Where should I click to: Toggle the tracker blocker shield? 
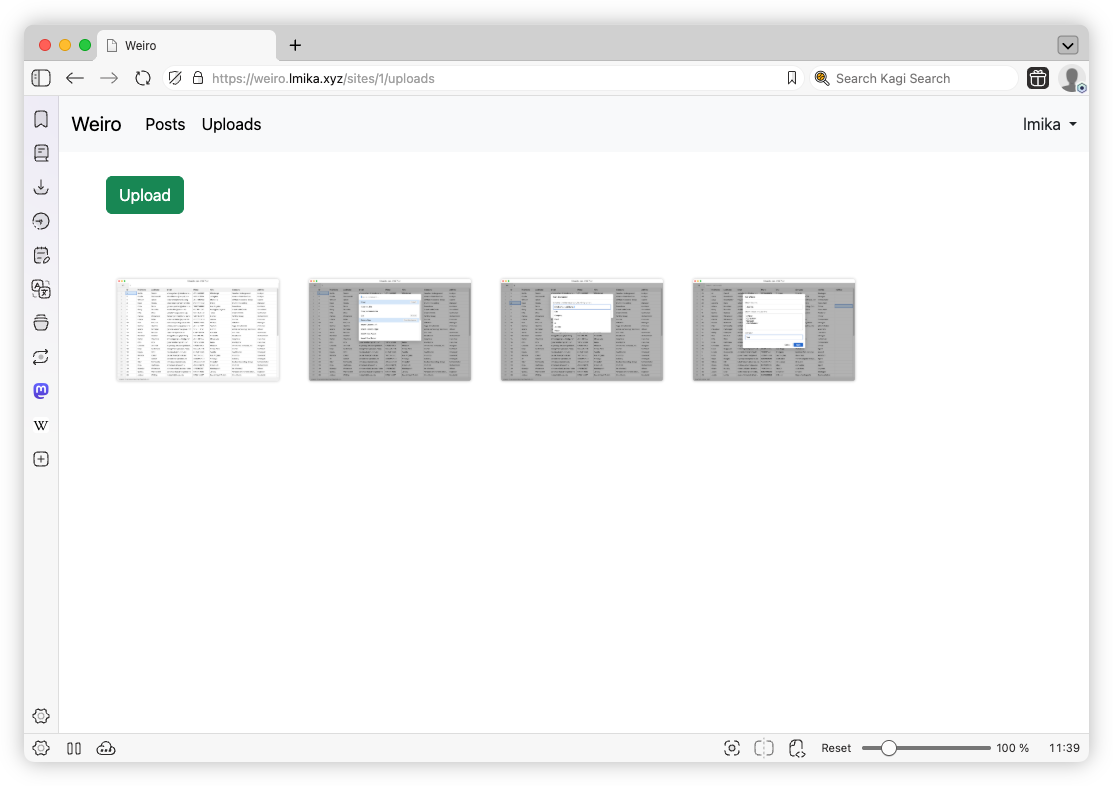[x=174, y=78]
